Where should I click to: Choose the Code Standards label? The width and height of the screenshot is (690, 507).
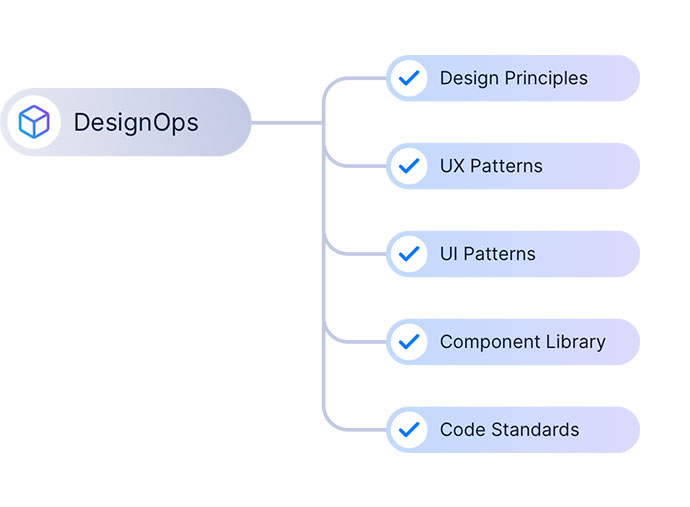pos(510,430)
